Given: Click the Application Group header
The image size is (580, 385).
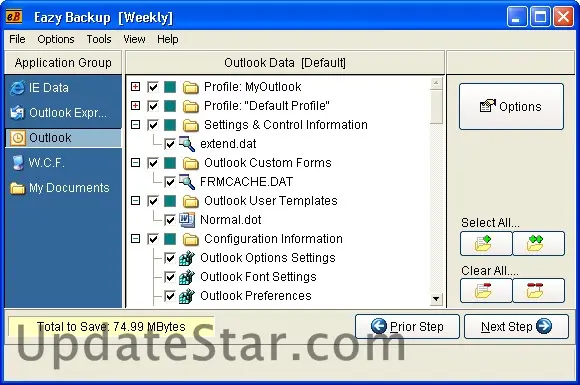Looking at the screenshot, I should tap(63, 63).
